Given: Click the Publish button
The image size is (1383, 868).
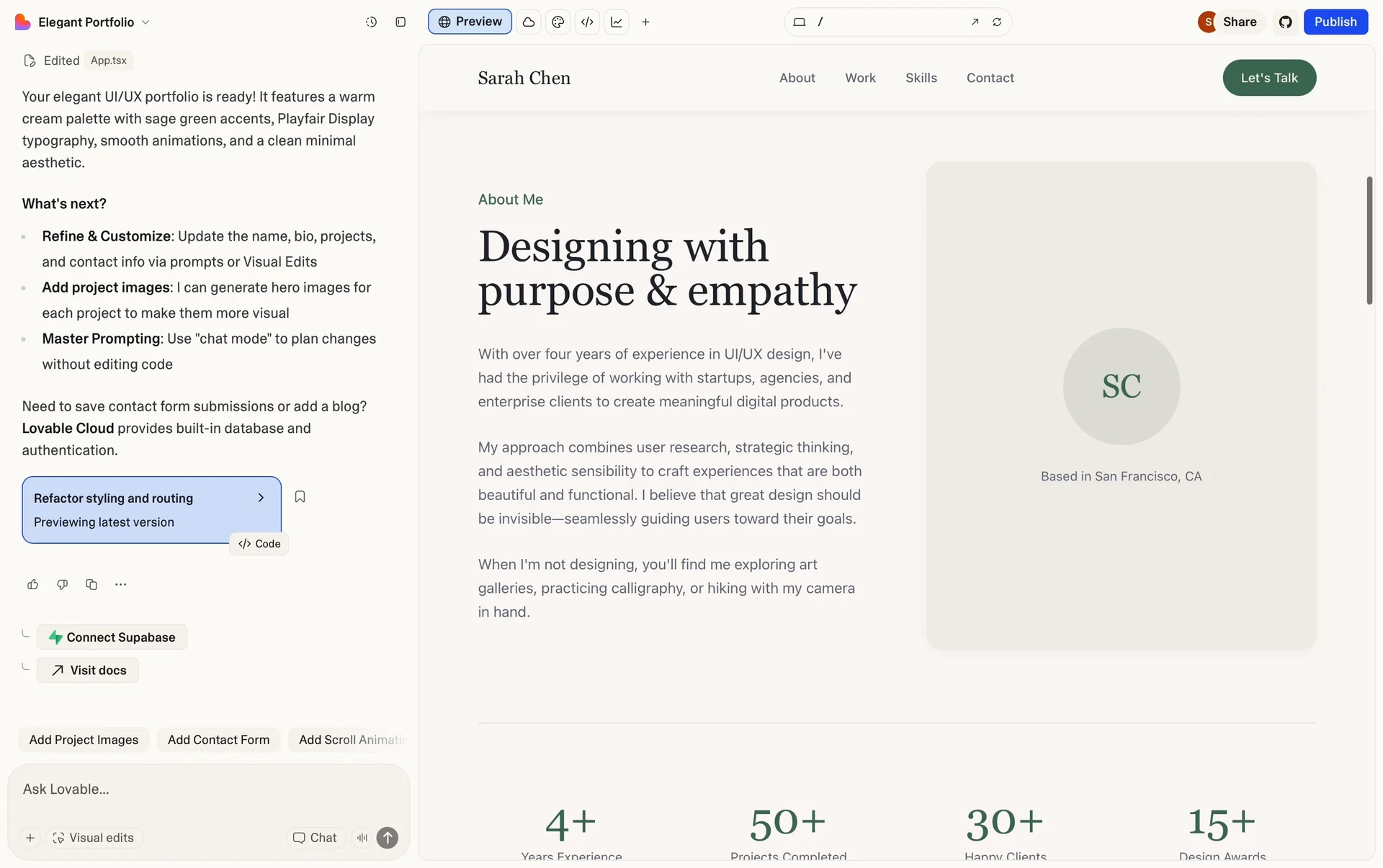Looking at the screenshot, I should 1335,22.
